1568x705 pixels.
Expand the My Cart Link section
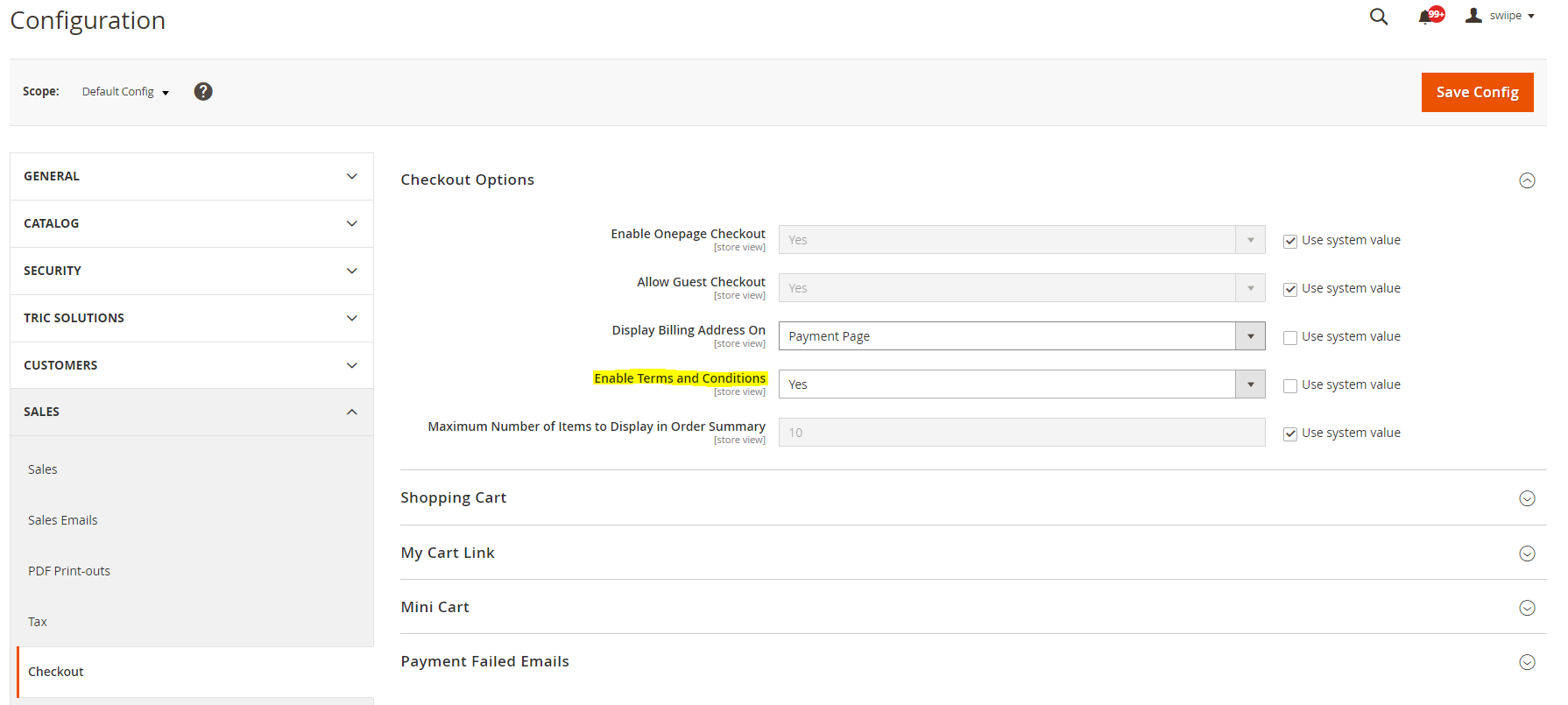pyautogui.click(x=448, y=553)
